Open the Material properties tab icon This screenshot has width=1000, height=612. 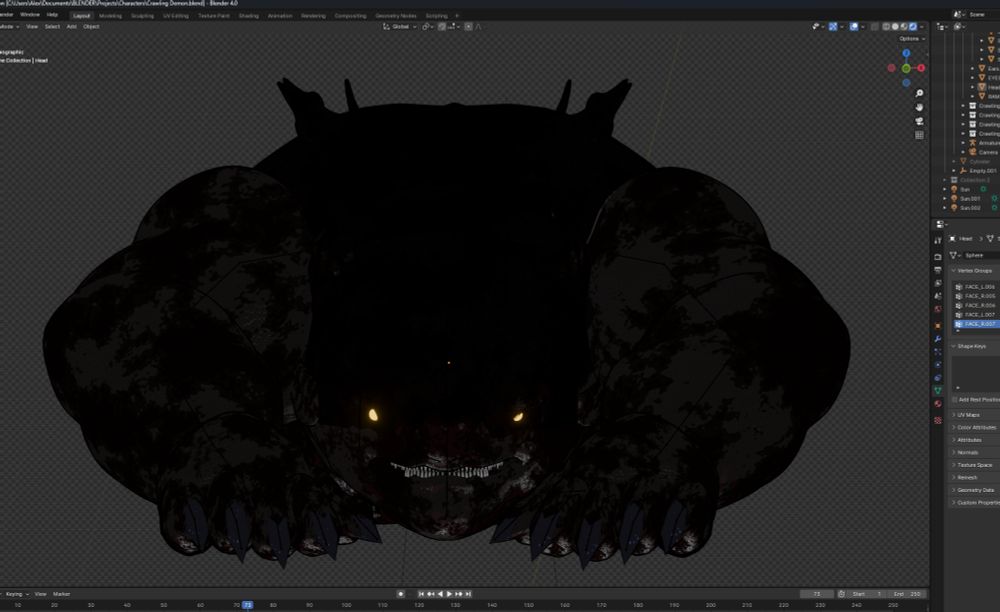(938, 404)
